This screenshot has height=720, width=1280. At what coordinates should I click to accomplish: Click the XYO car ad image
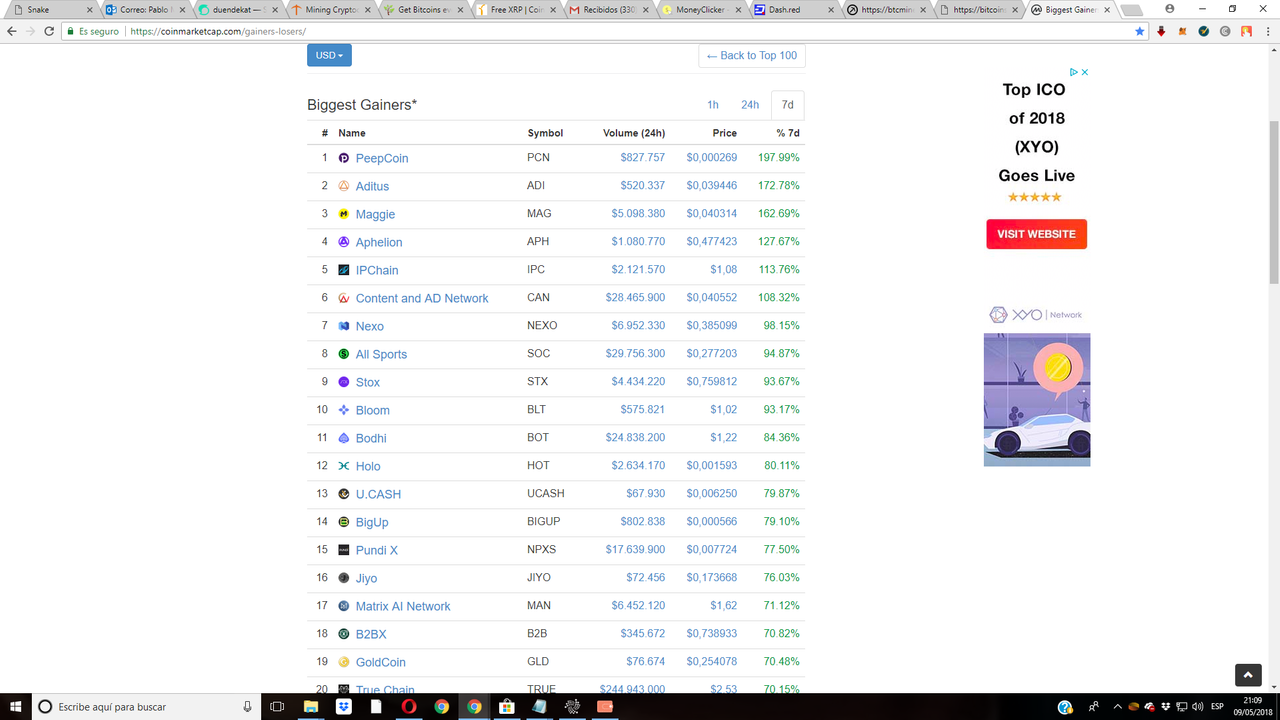click(1037, 399)
